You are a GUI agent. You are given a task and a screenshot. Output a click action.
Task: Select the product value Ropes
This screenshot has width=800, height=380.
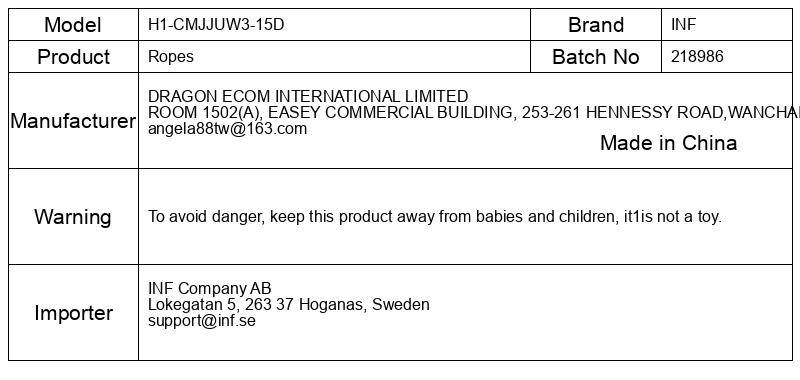pos(171,57)
